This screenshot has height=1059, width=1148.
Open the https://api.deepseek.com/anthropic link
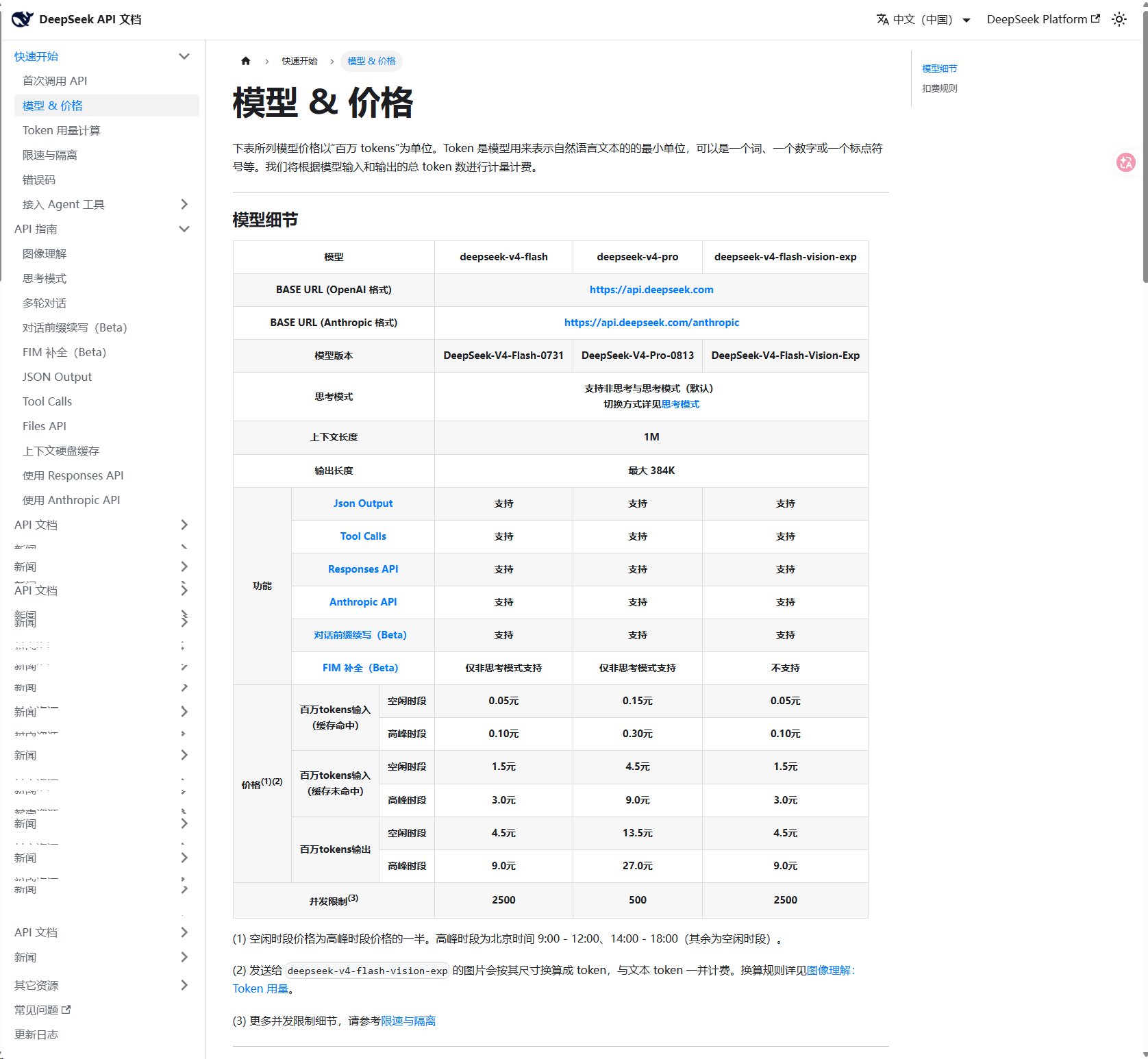(651, 323)
